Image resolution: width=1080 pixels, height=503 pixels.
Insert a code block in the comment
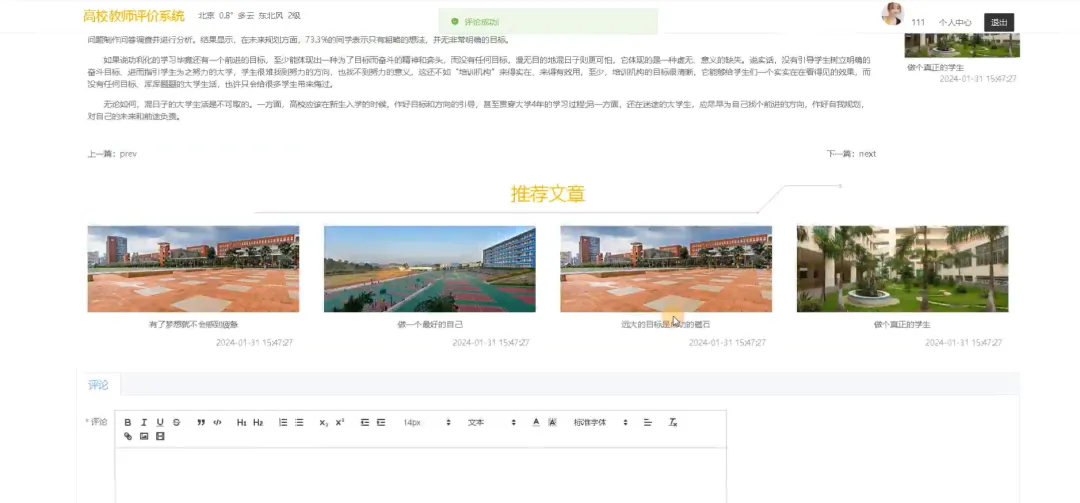pyautogui.click(x=217, y=422)
